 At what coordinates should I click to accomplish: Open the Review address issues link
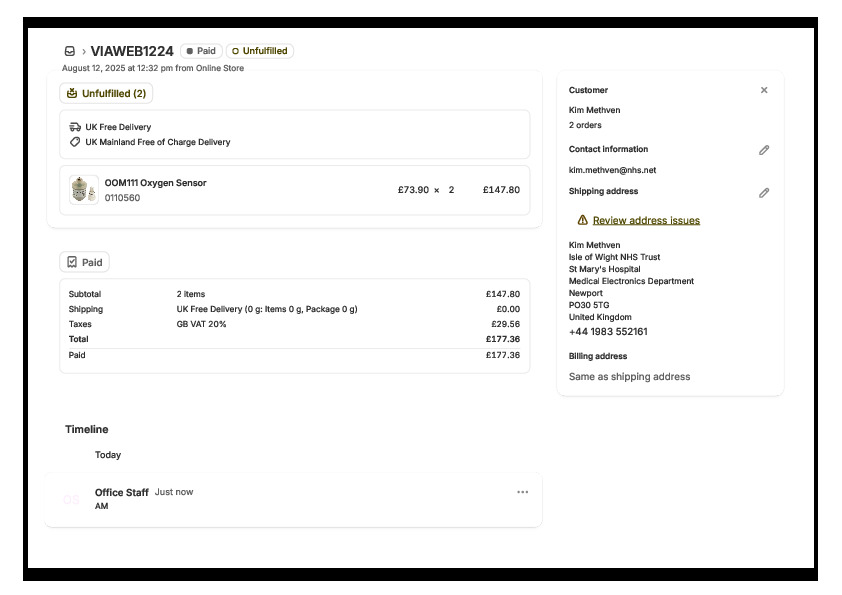[646, 220]
